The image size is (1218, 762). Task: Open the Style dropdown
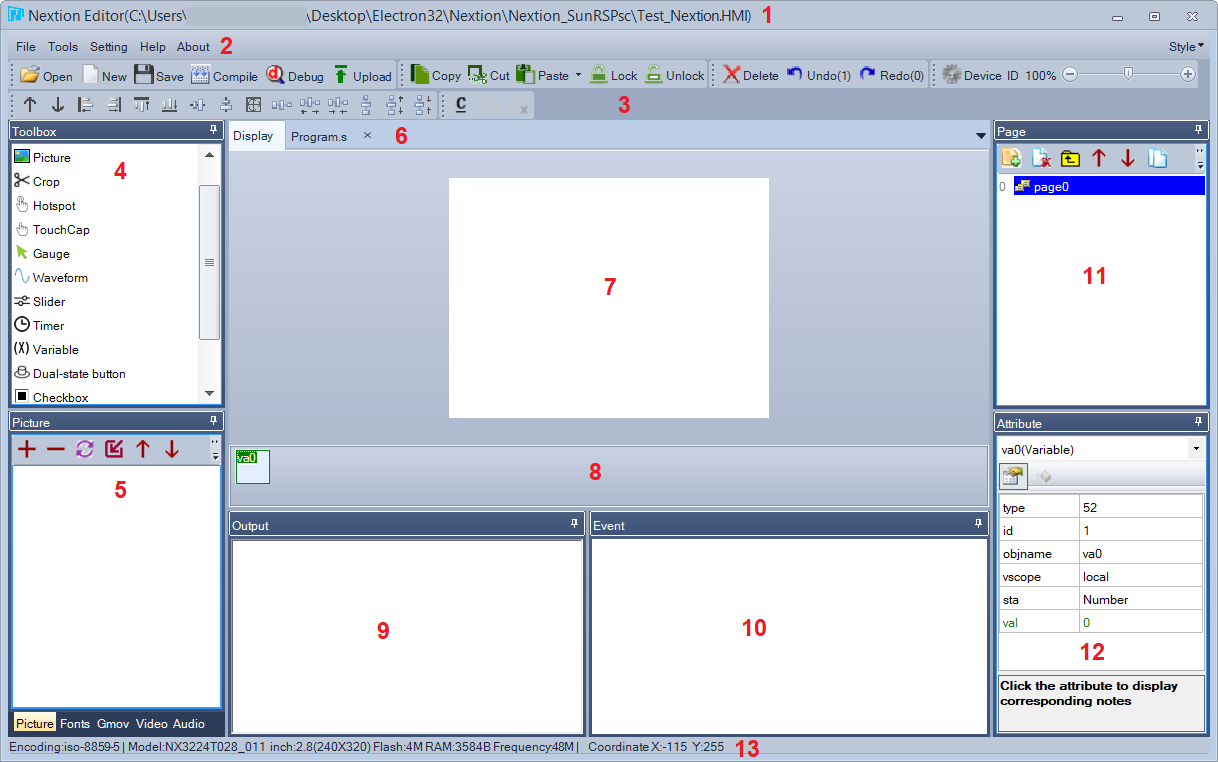[x=1186, y=47]
